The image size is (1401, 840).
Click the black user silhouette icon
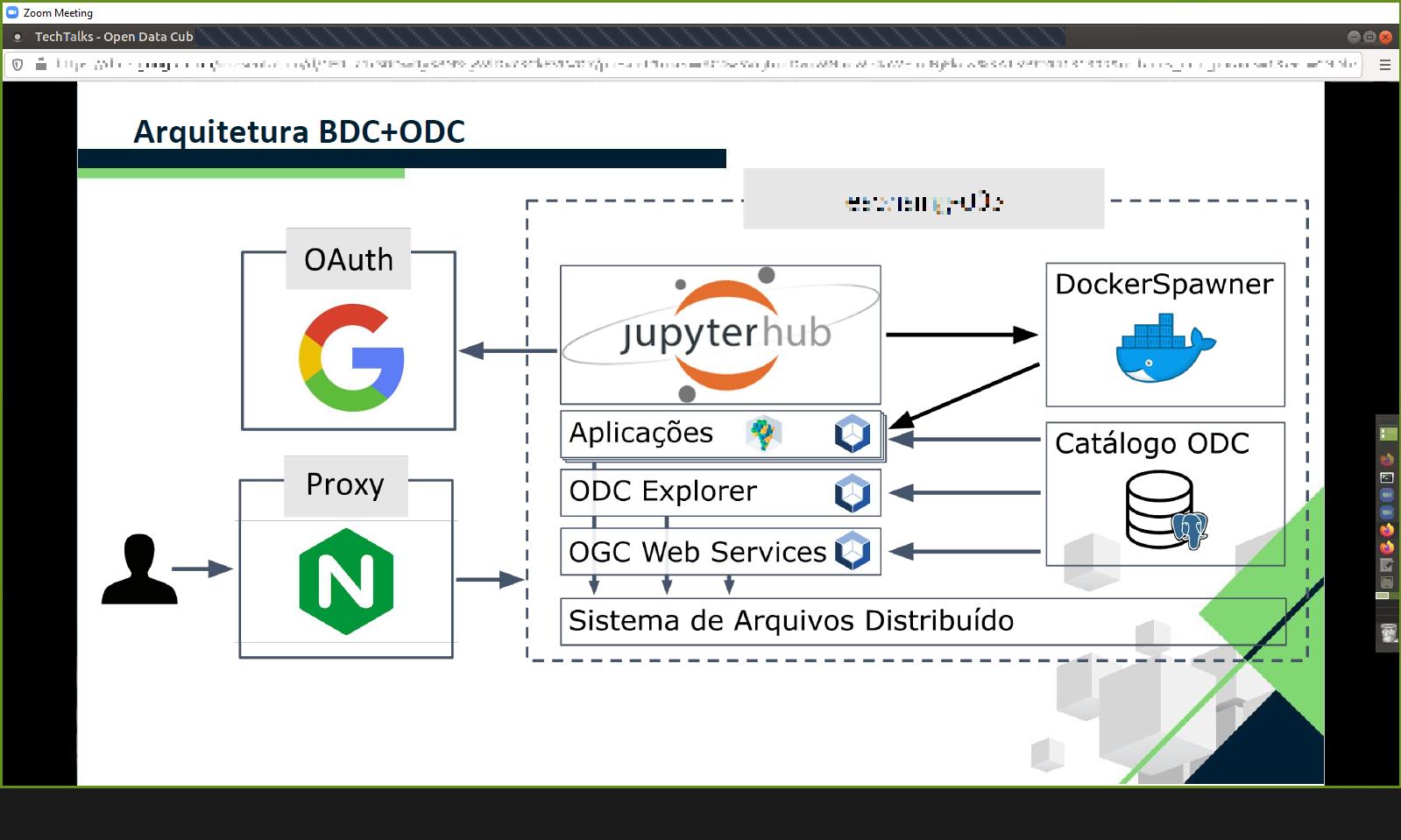click(x=139, y=568)
